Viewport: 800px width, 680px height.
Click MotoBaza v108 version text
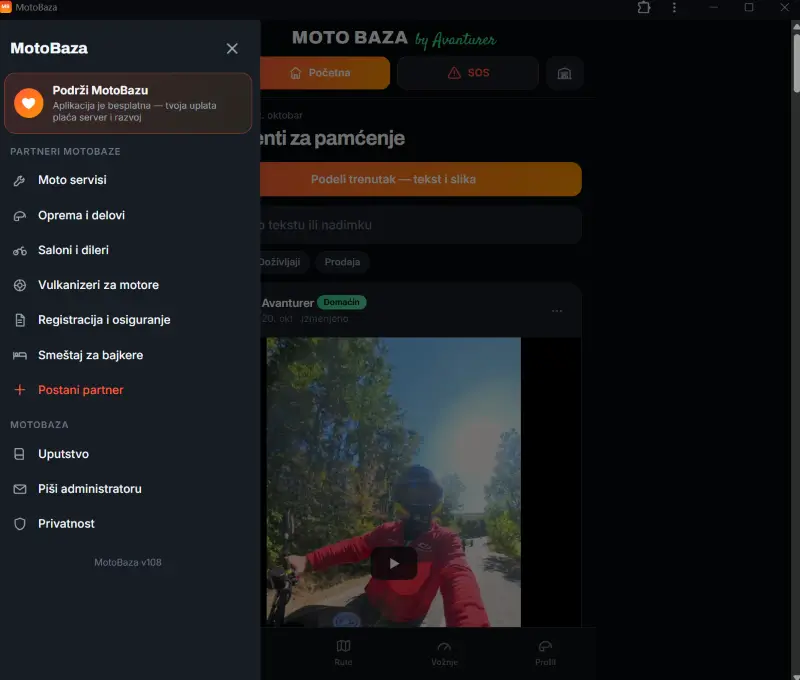click(x=128, y=562)
